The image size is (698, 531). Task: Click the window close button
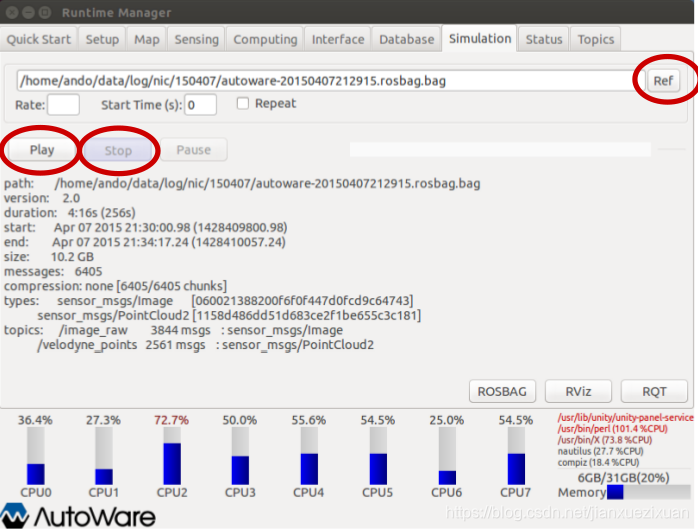(x=12, y=12)
